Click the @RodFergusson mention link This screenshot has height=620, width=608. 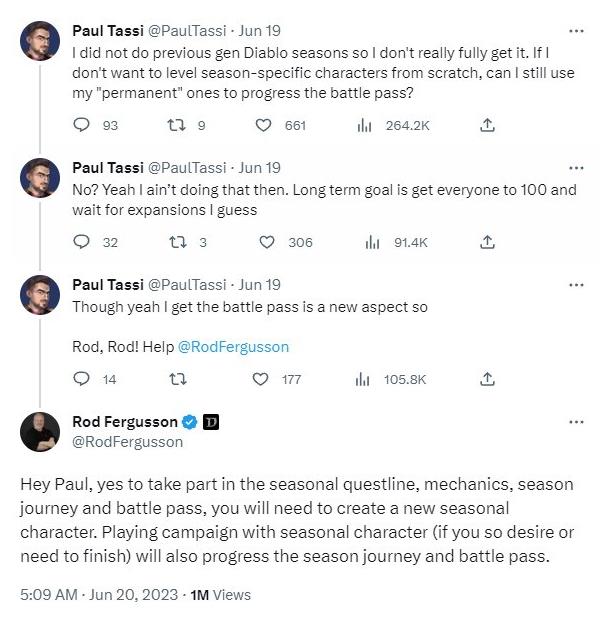point(233,347)
